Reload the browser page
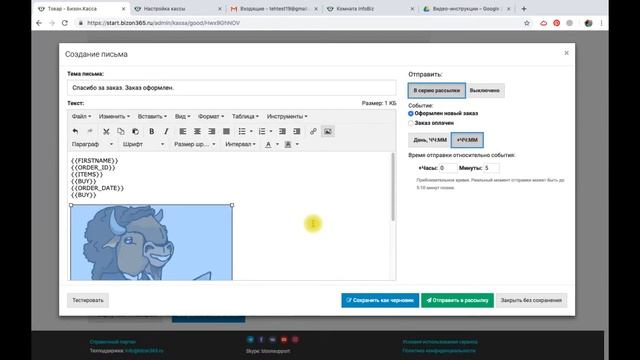 pos(64,23)
